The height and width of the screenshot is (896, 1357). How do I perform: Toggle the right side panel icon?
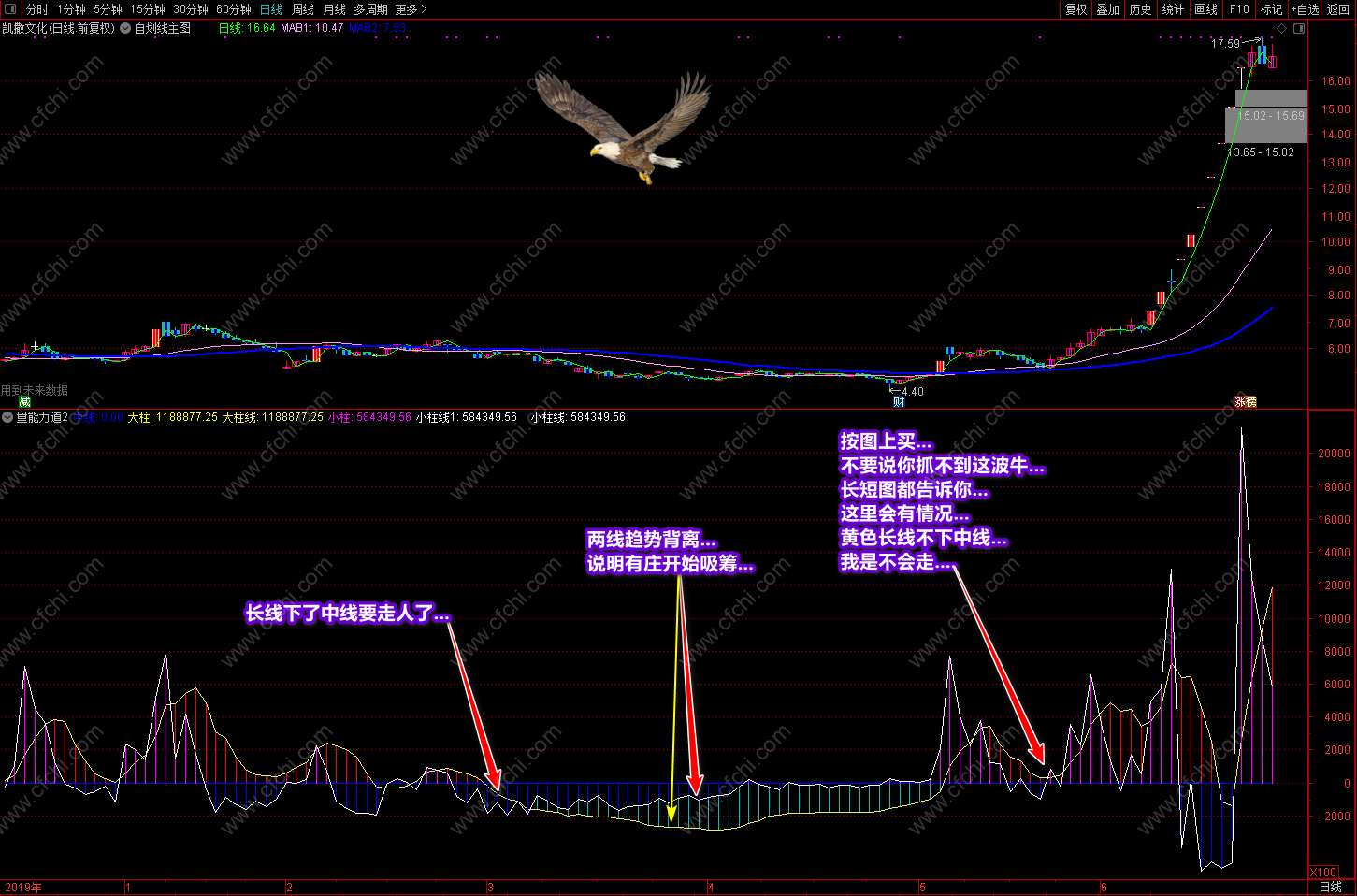tap(1299, 28)
